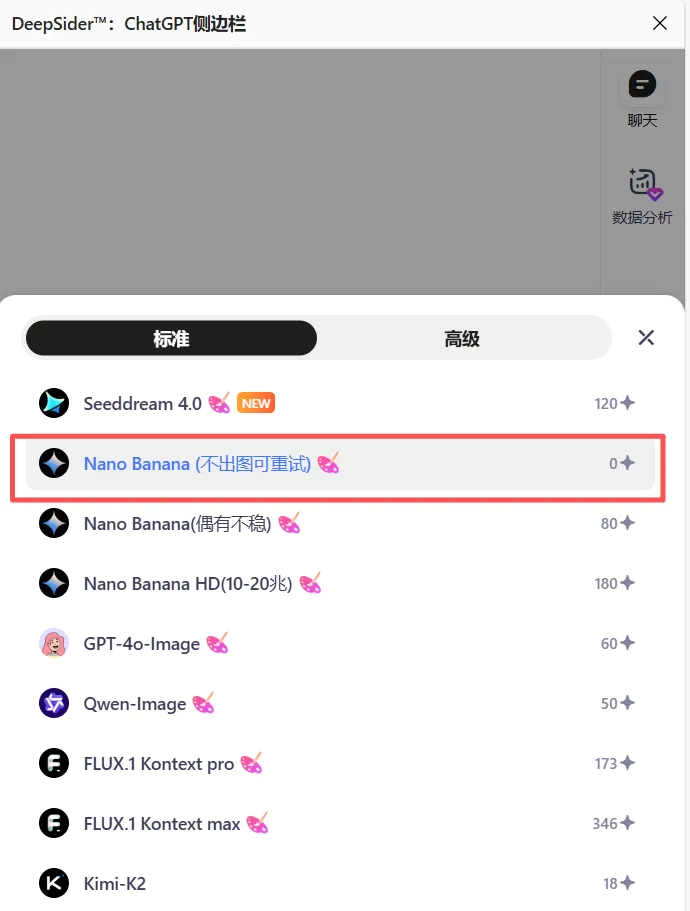Click the Kimi-K2 logo icon

pyautogui.click(x=54, y=883)
